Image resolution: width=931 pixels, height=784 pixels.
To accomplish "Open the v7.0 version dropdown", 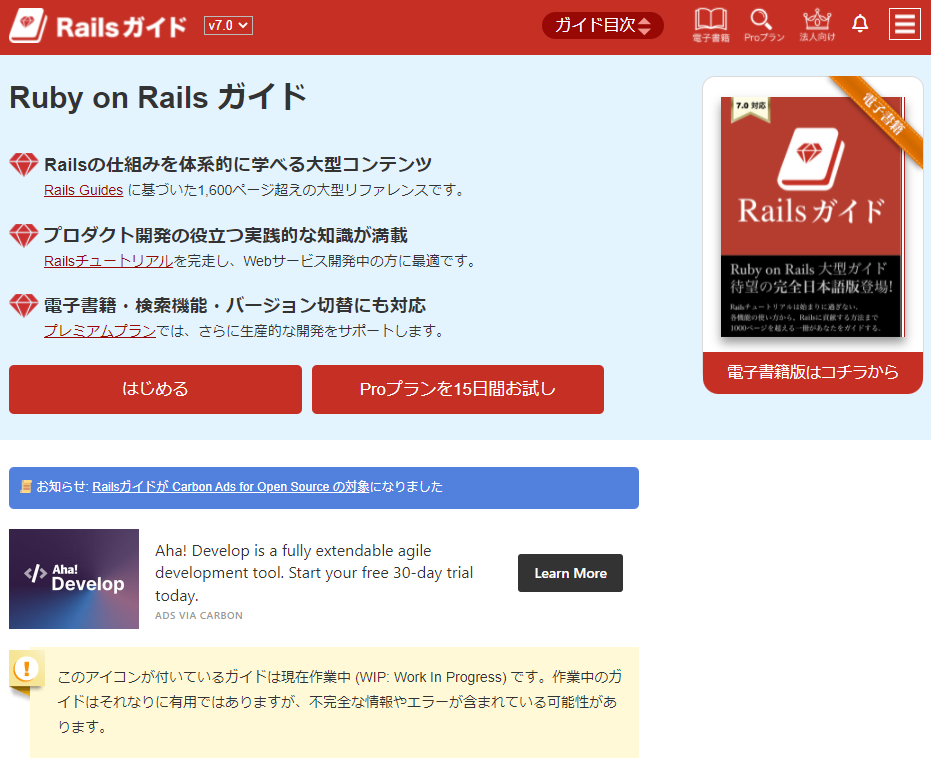I will point(229,25).
